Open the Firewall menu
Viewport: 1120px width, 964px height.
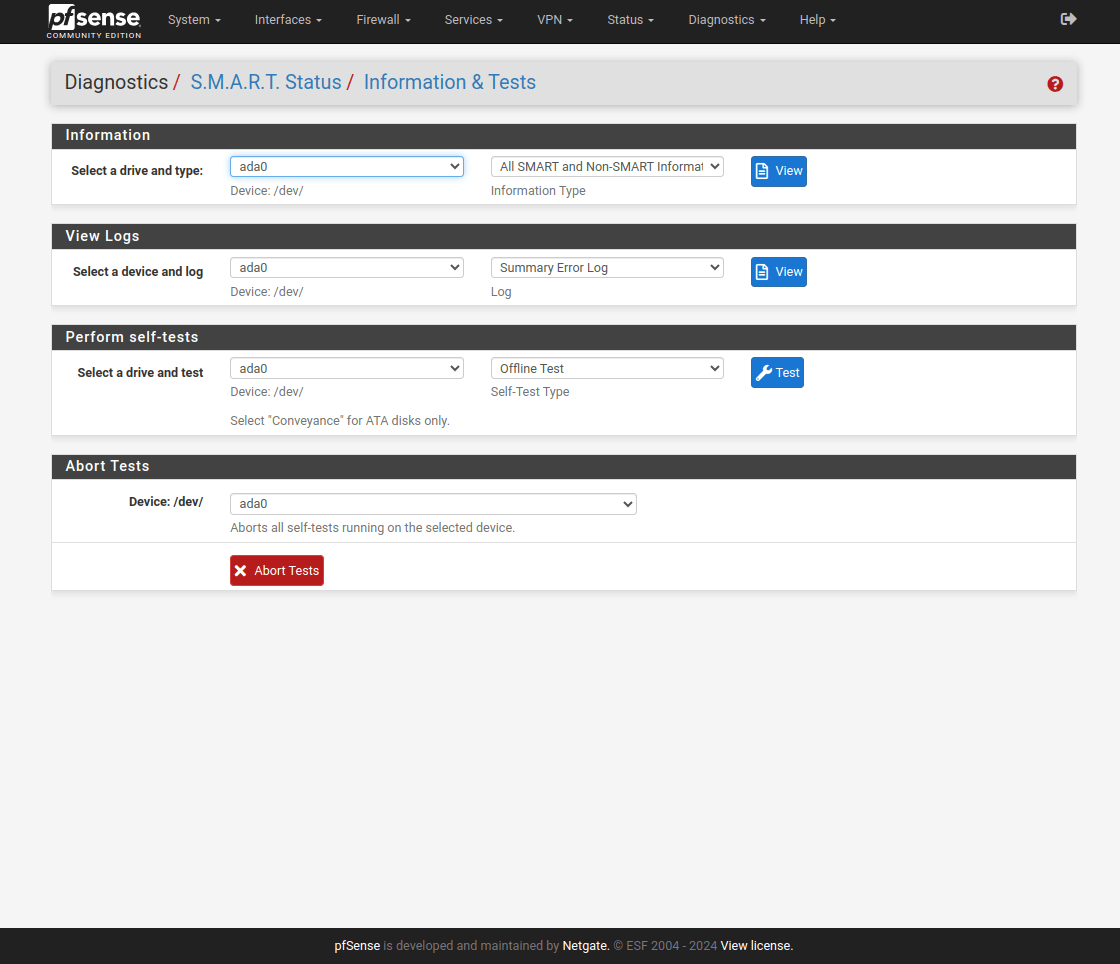point(383,20)
